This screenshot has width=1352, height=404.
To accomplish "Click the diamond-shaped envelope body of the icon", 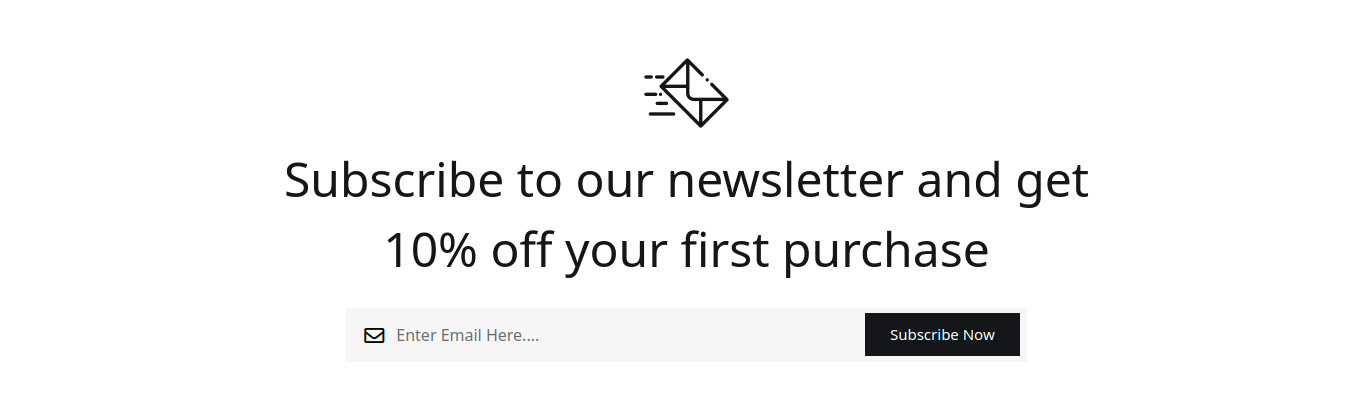I will pos(697,93).
